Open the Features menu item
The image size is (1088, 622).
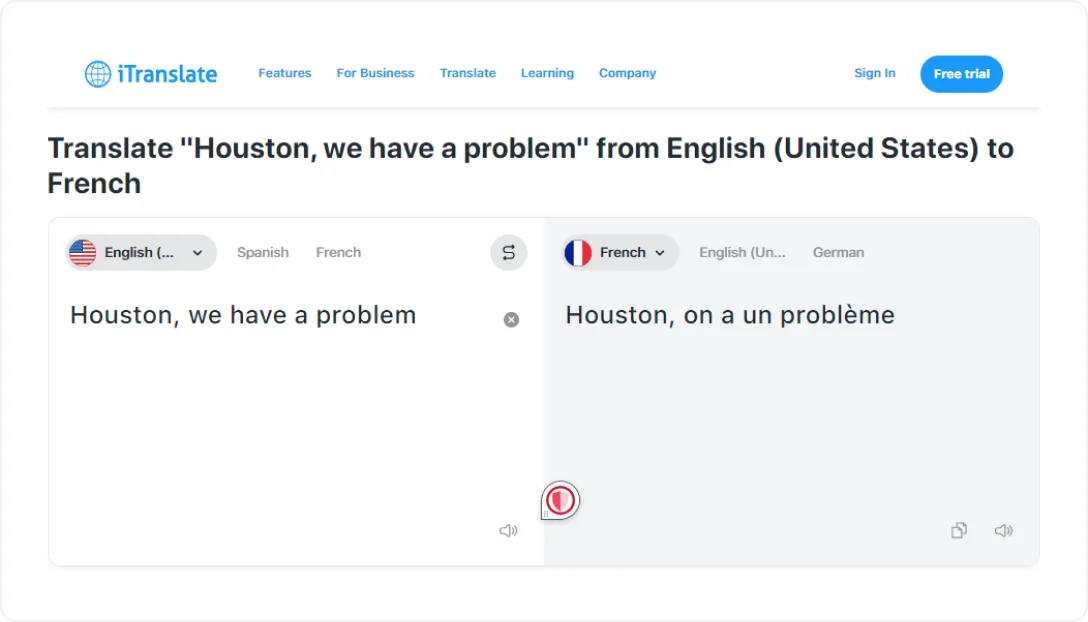pyautogui.click(x=285, y=73)
